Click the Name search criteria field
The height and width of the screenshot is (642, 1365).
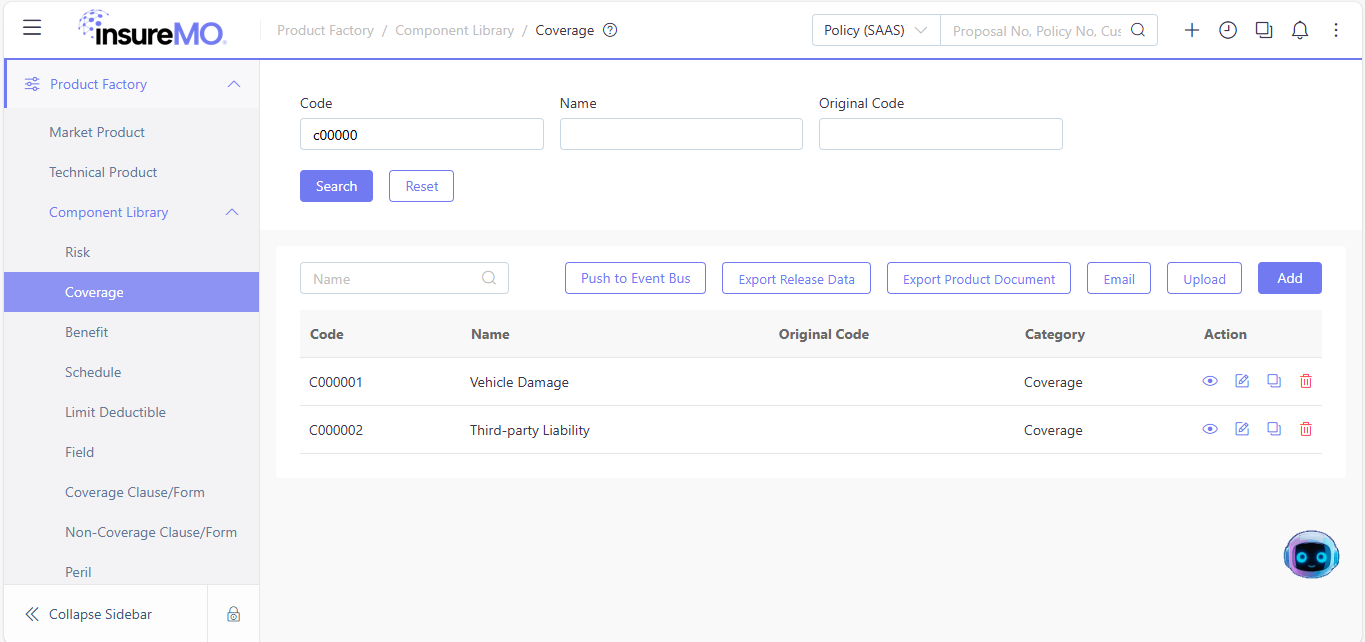[x=681, y=134]
